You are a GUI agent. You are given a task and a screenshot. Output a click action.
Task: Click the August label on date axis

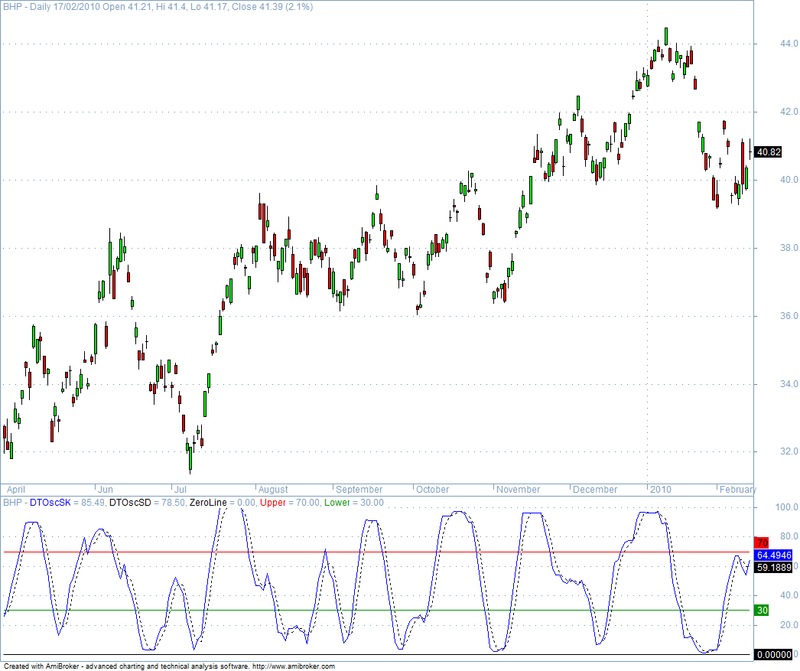click(273, 489)
